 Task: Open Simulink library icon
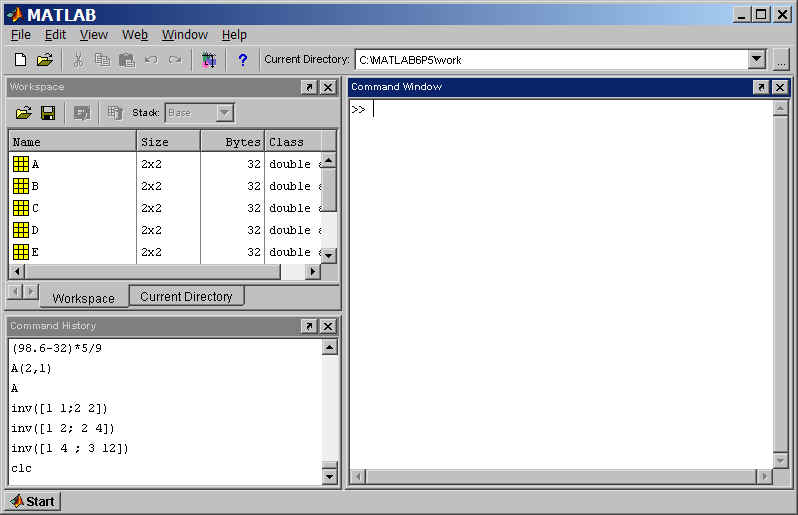tap(209, 60)
